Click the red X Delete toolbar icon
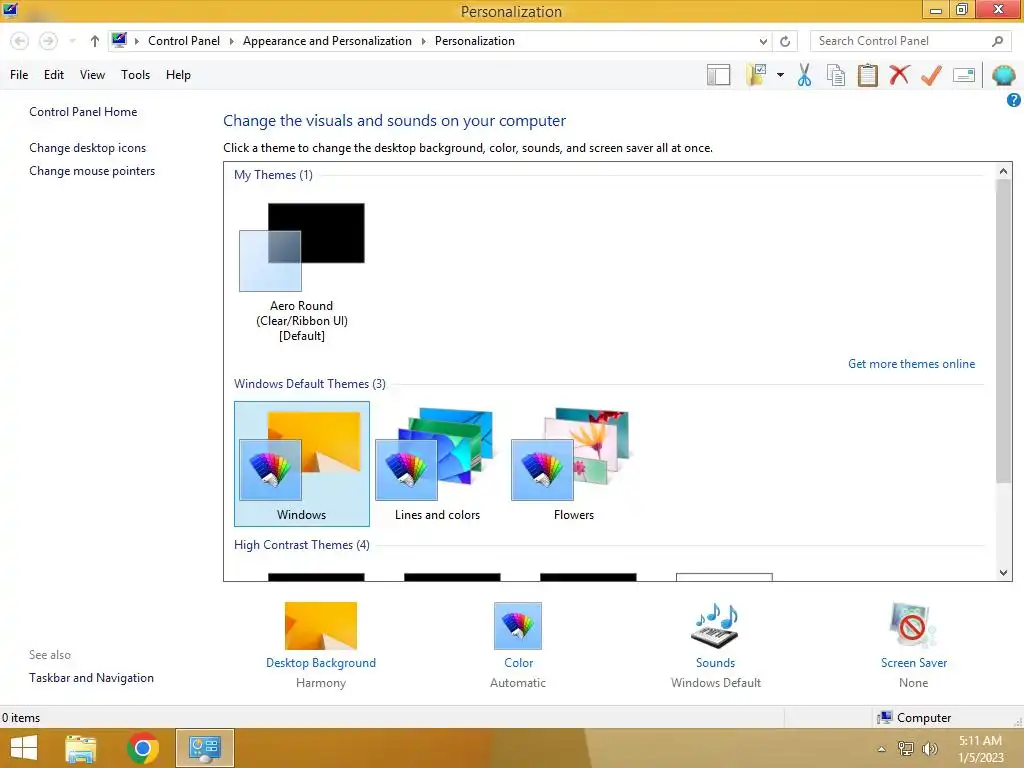This screenshot has height=768, width=1024. [899, 74]
